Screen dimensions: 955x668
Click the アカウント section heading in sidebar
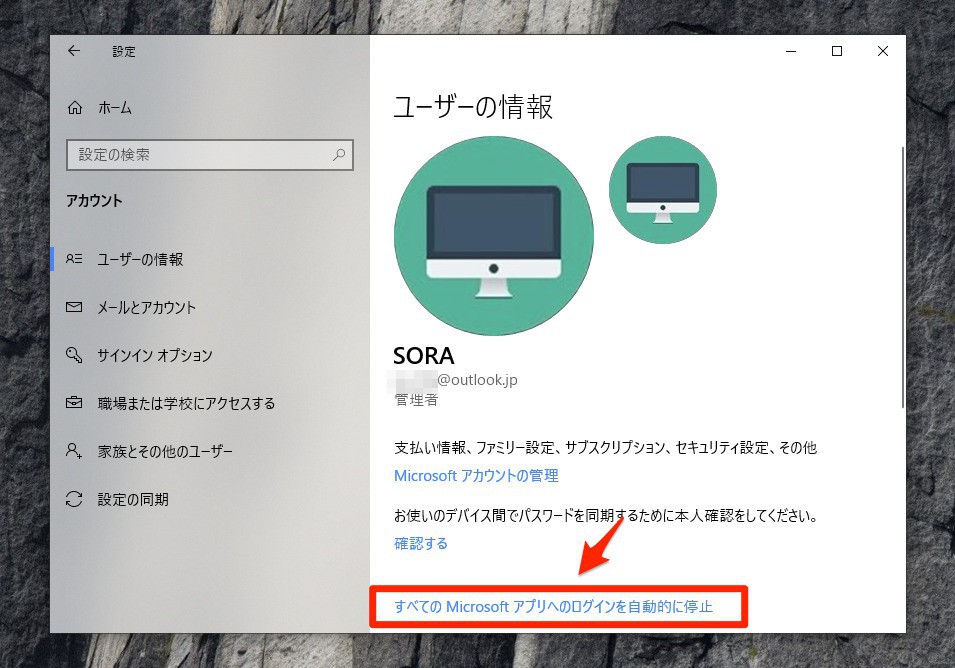[94, 201]
